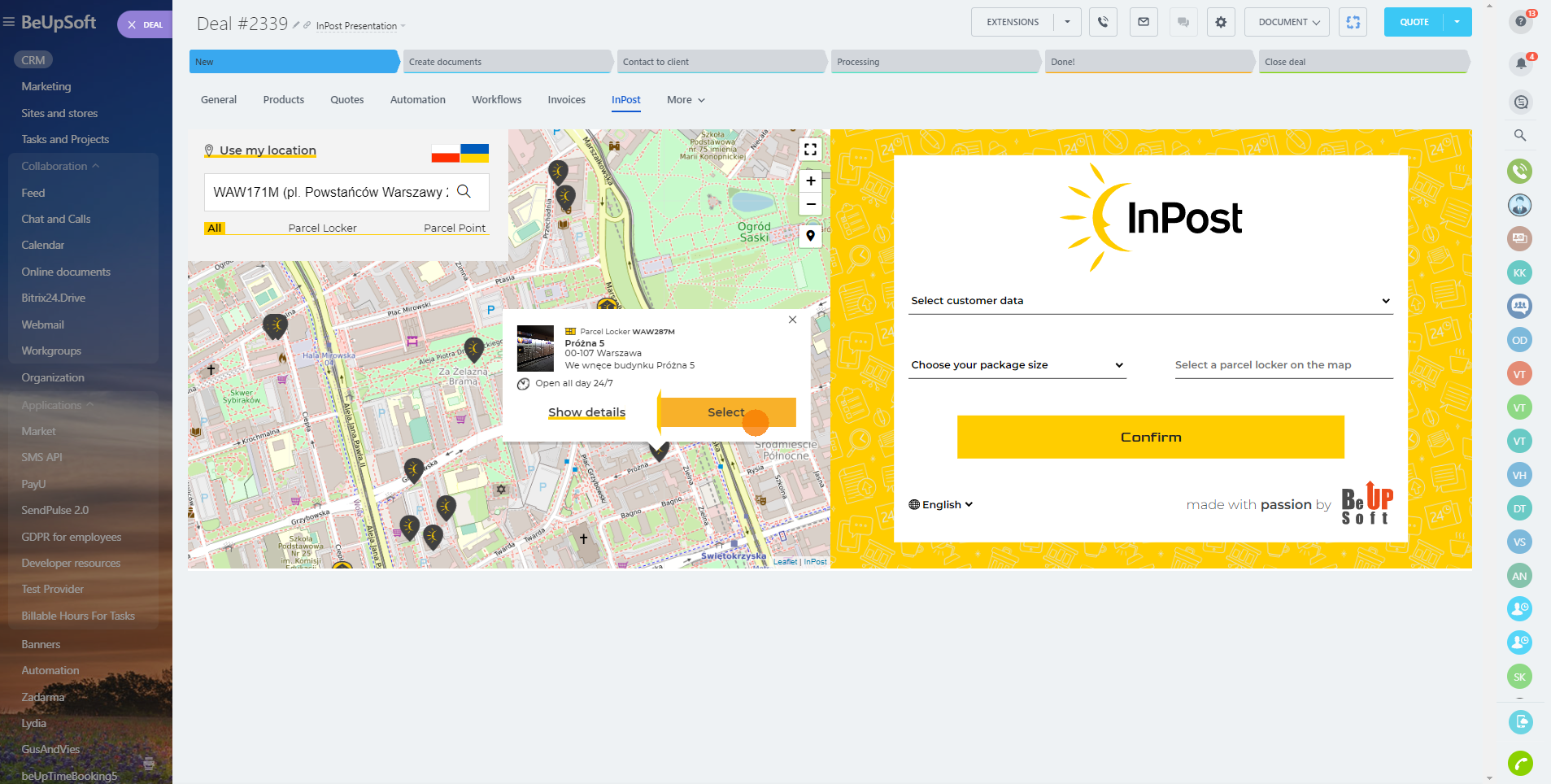Set deal stage to Processing
The height and width of the screenshot is (784, 1551).
[935, 62]
